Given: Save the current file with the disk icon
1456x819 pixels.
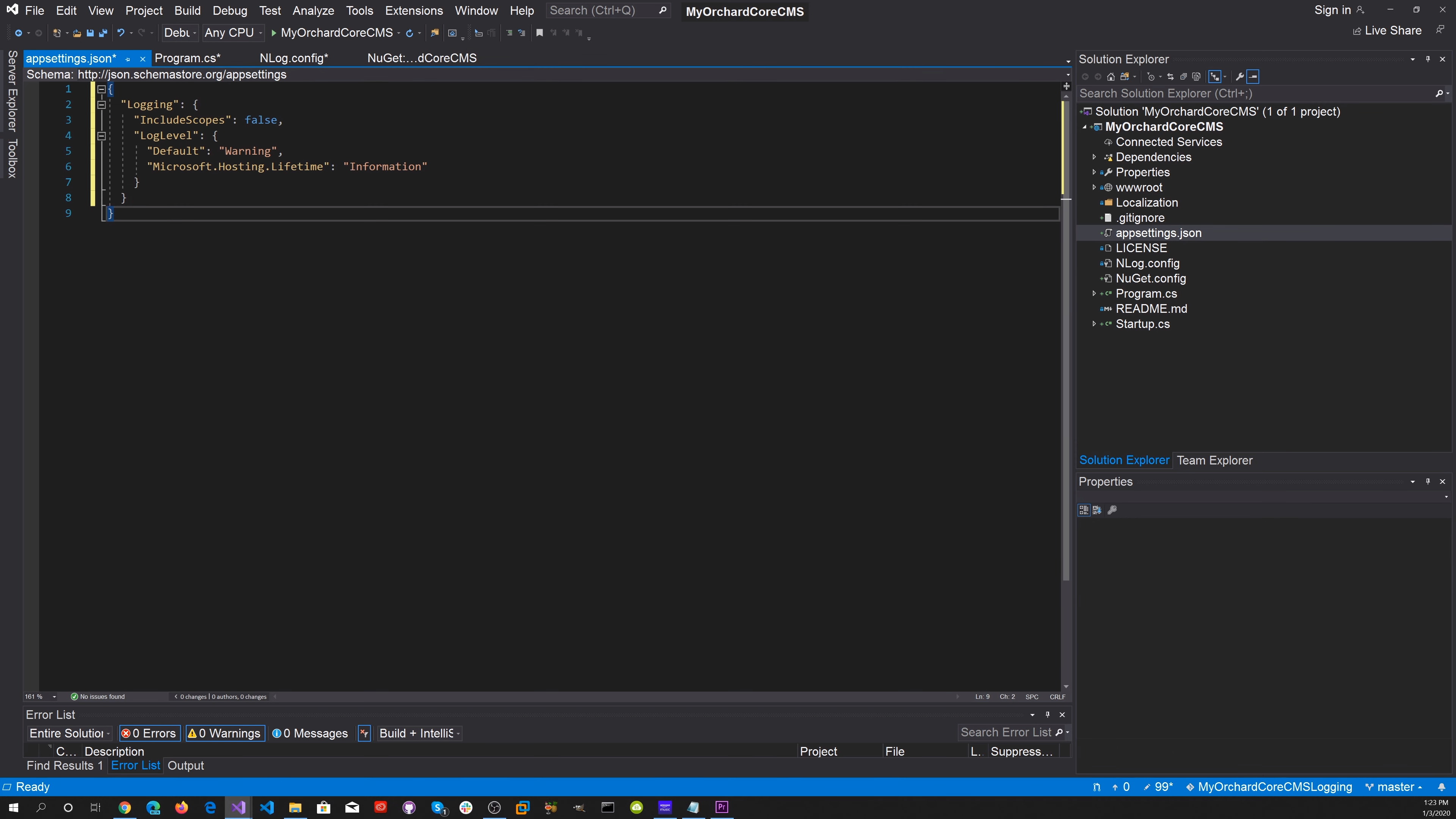Looking at the screenshot, I should [90, 33].
